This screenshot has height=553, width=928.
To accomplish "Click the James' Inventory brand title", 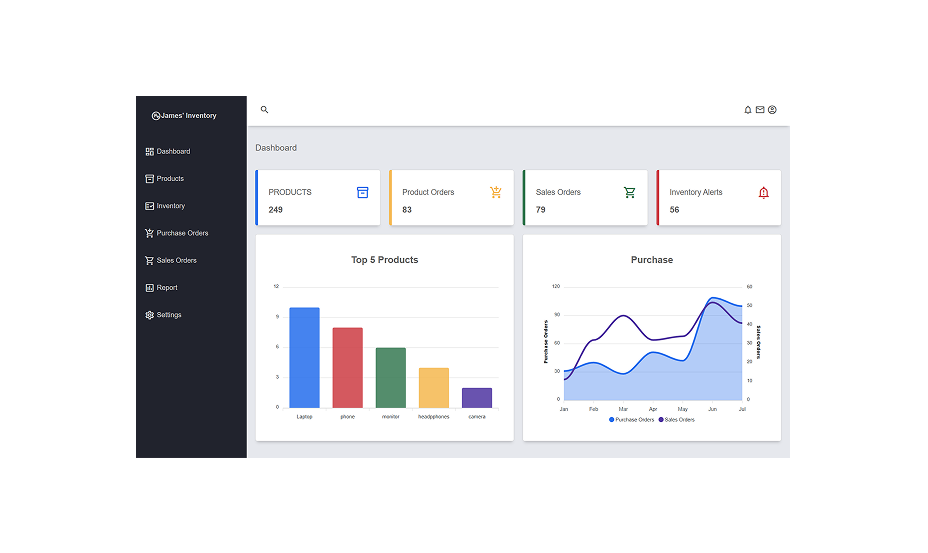I will [189, 116].
